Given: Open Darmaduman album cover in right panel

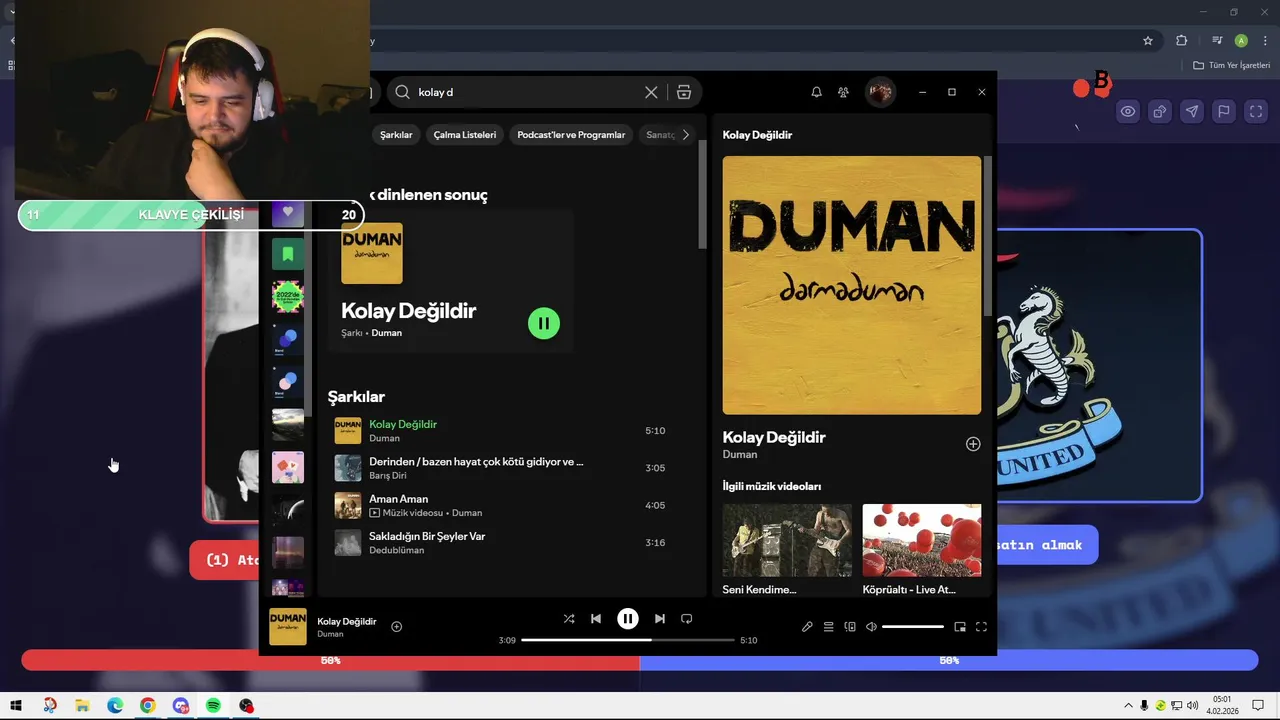Looking at the screenshot, I should pos(852,285).
